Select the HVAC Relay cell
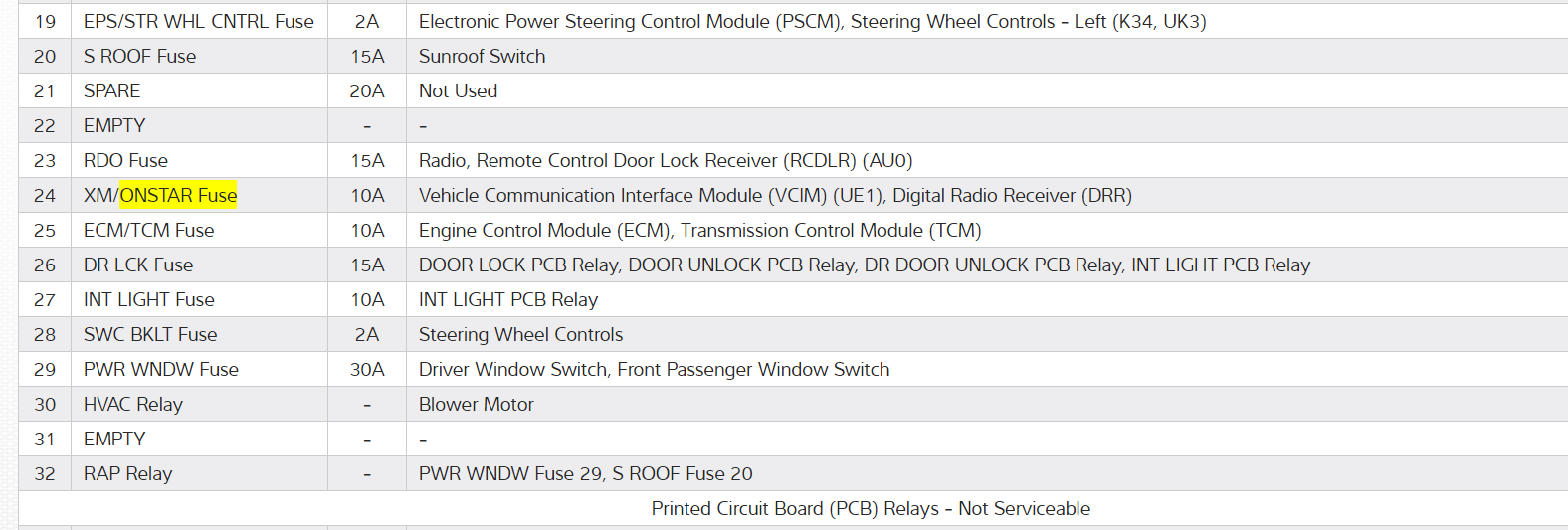Image resolution: width=1568 pixels, height=530 pixels. coord(132,404)
